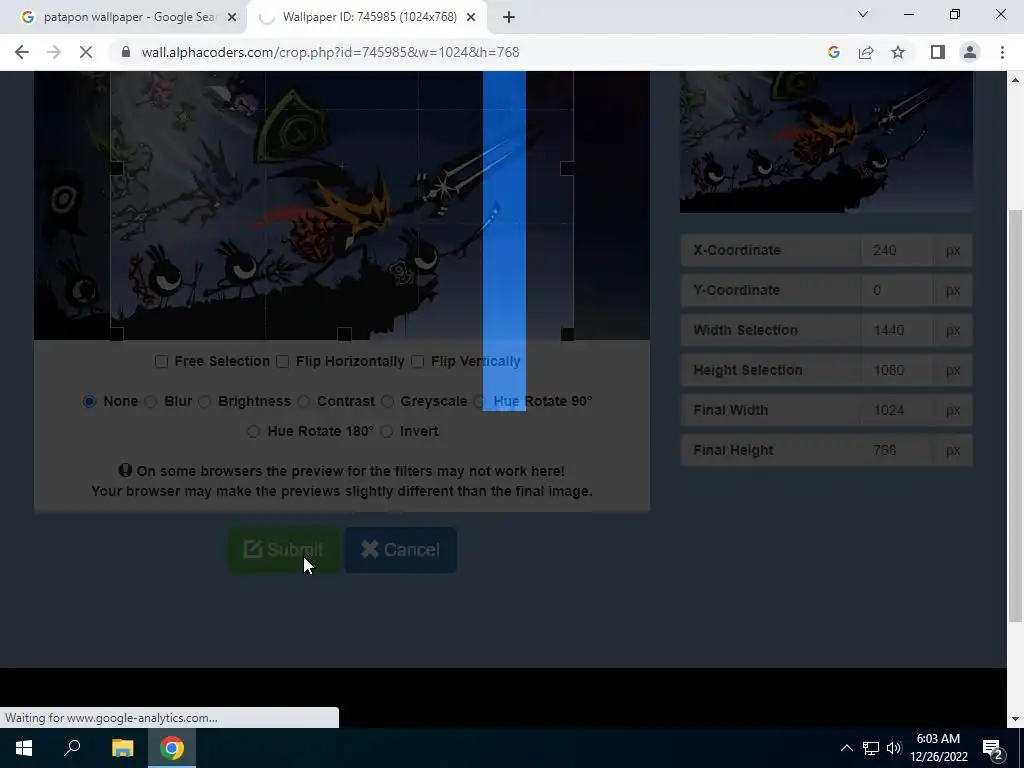Click the Final Width value field
Viewport: 1024px width, 768px height.
click(897, 410)
